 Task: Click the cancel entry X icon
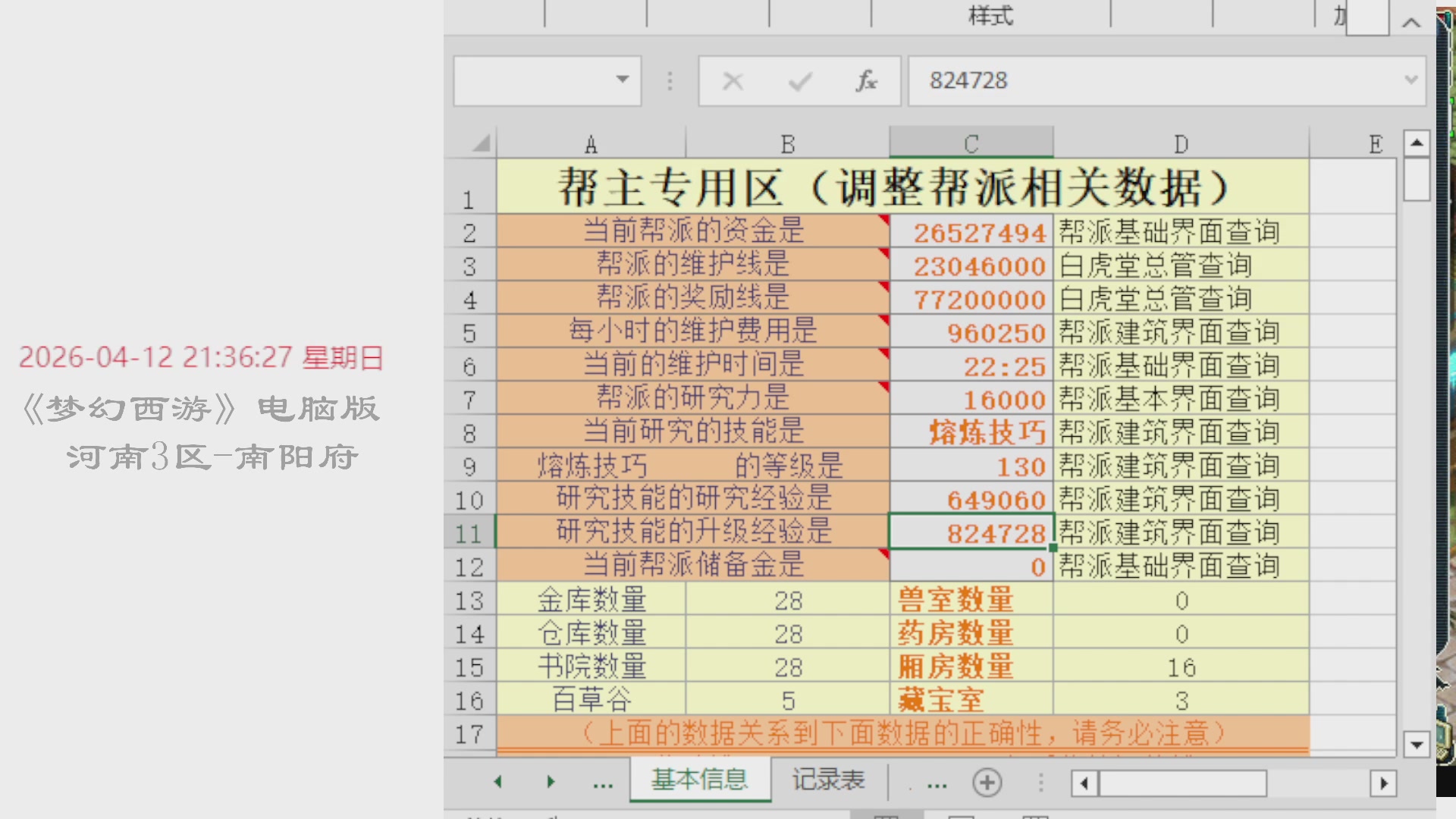(x=733, y=81)
